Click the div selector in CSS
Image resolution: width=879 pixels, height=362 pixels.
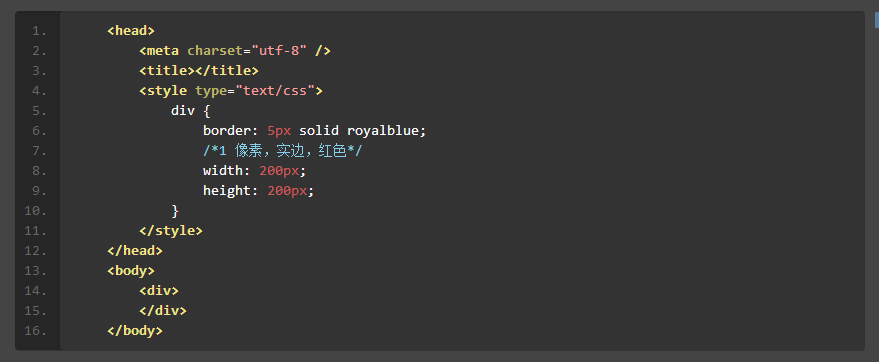(x=183, y=110)
